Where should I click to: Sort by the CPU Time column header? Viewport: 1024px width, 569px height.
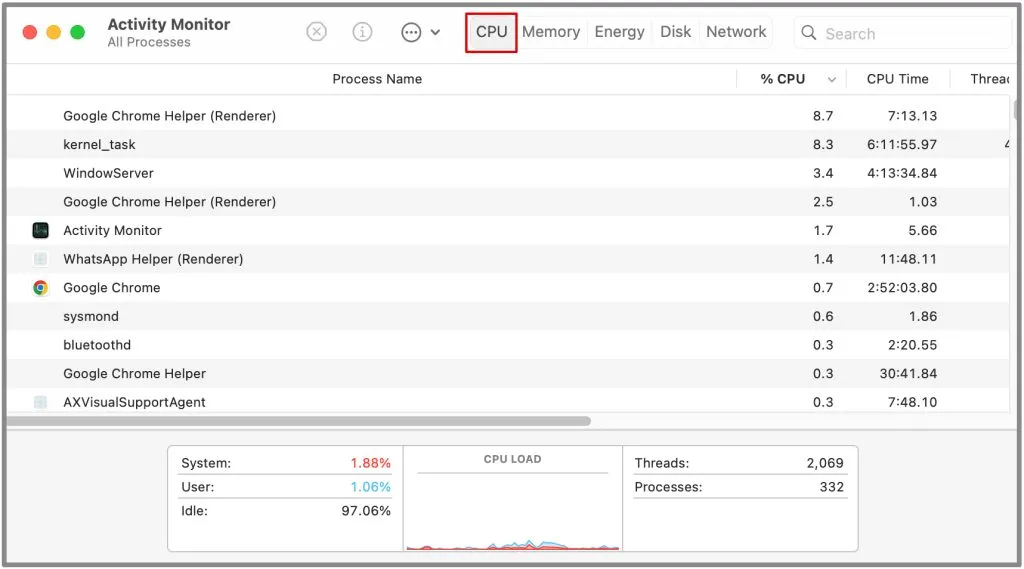tap(897, 79)
